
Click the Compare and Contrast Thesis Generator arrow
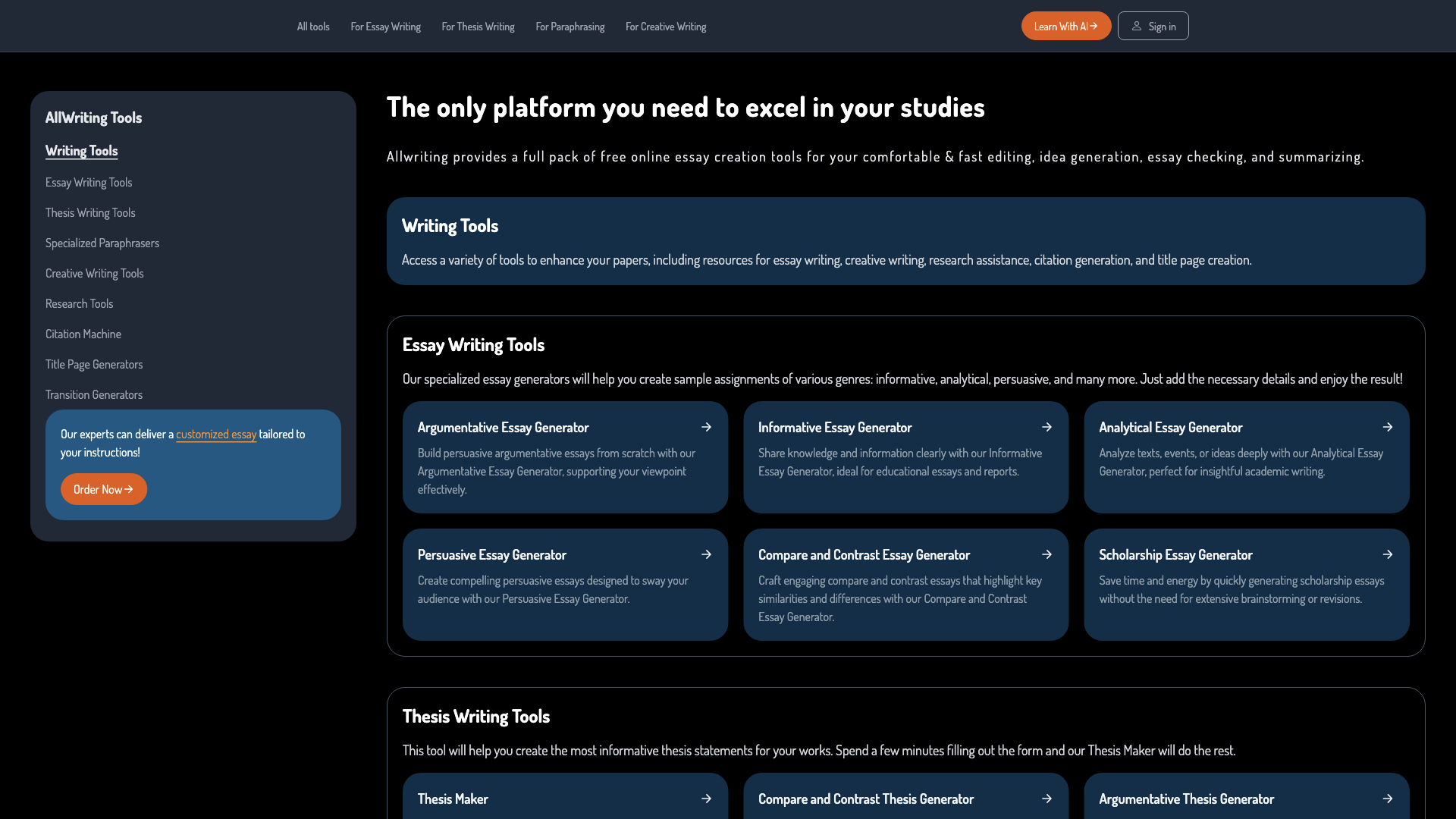coord(1046,798)
